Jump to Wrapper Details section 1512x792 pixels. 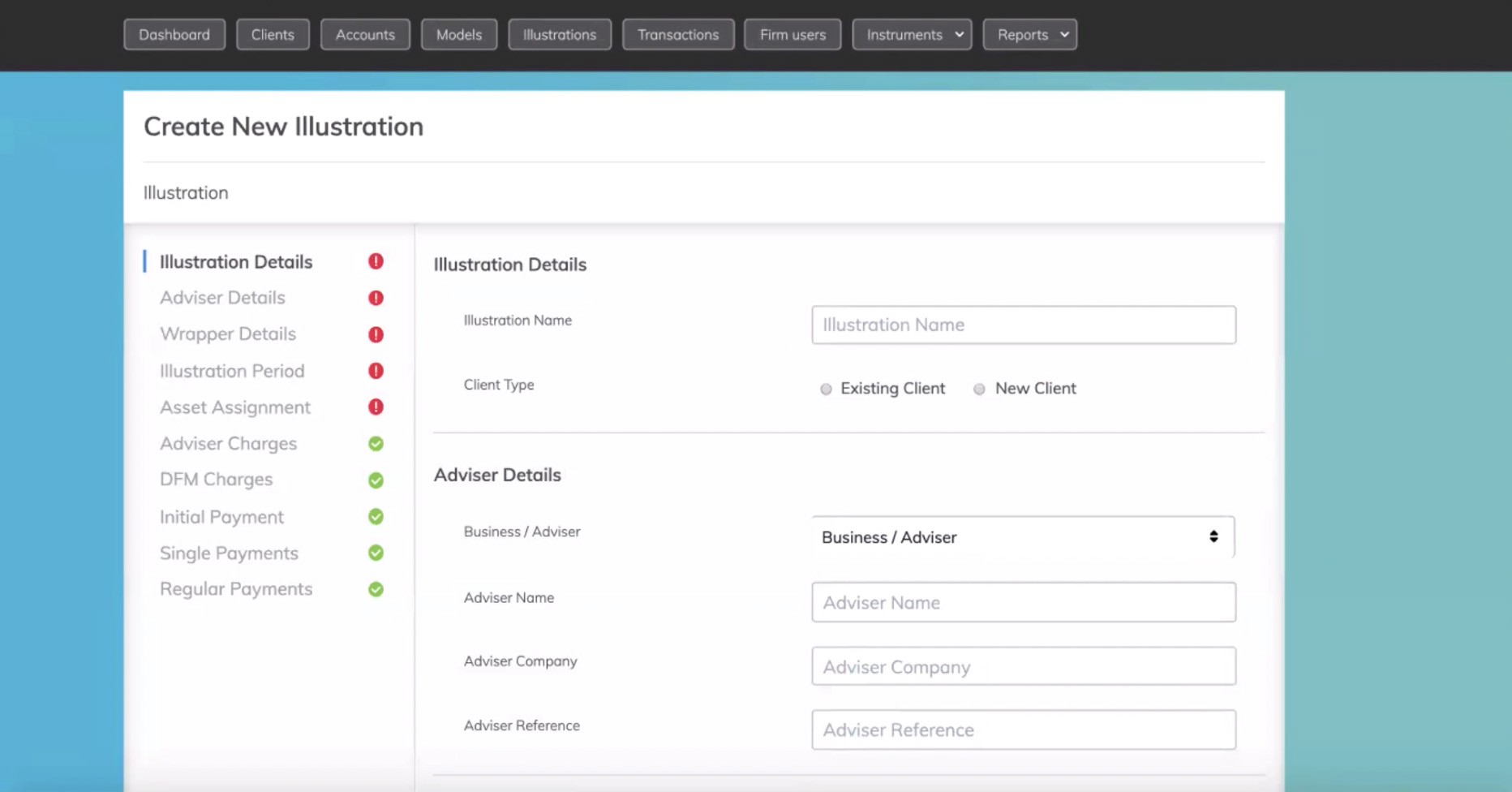click(x=228, y=334)
